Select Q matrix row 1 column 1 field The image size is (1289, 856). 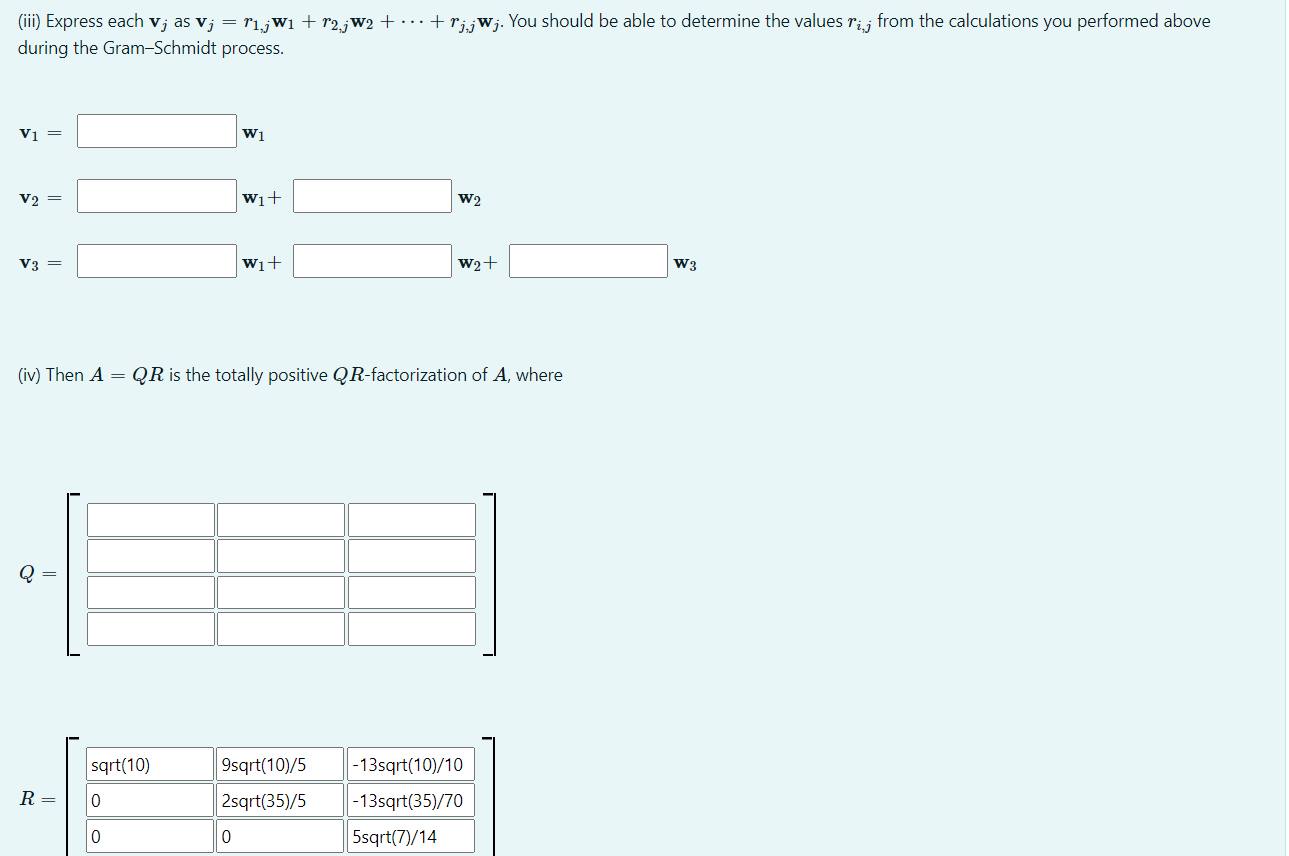(x=151, y=520)
